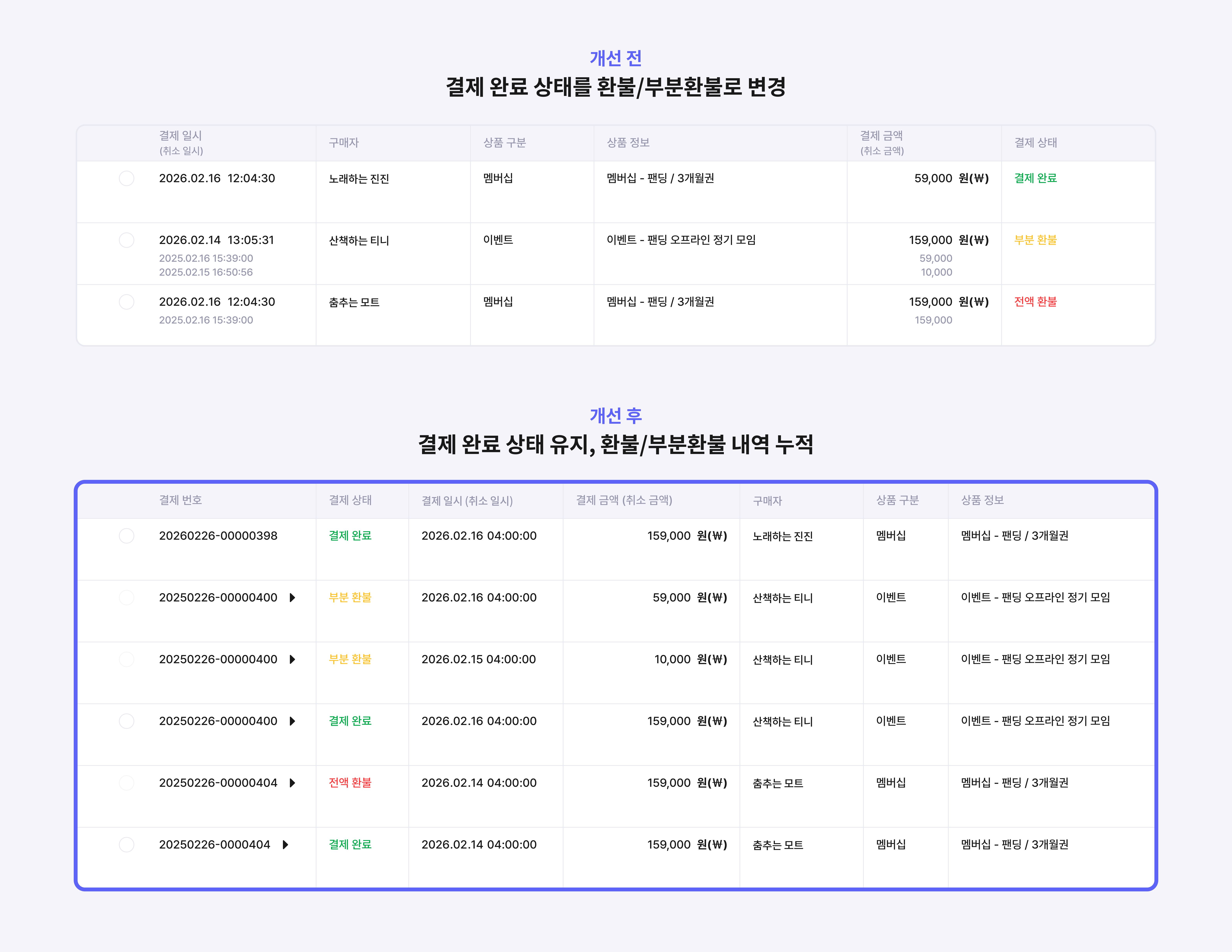Check the 노래하는 진진 row in the 개선 전 table
1232x952 pixels.
(126, 178)
